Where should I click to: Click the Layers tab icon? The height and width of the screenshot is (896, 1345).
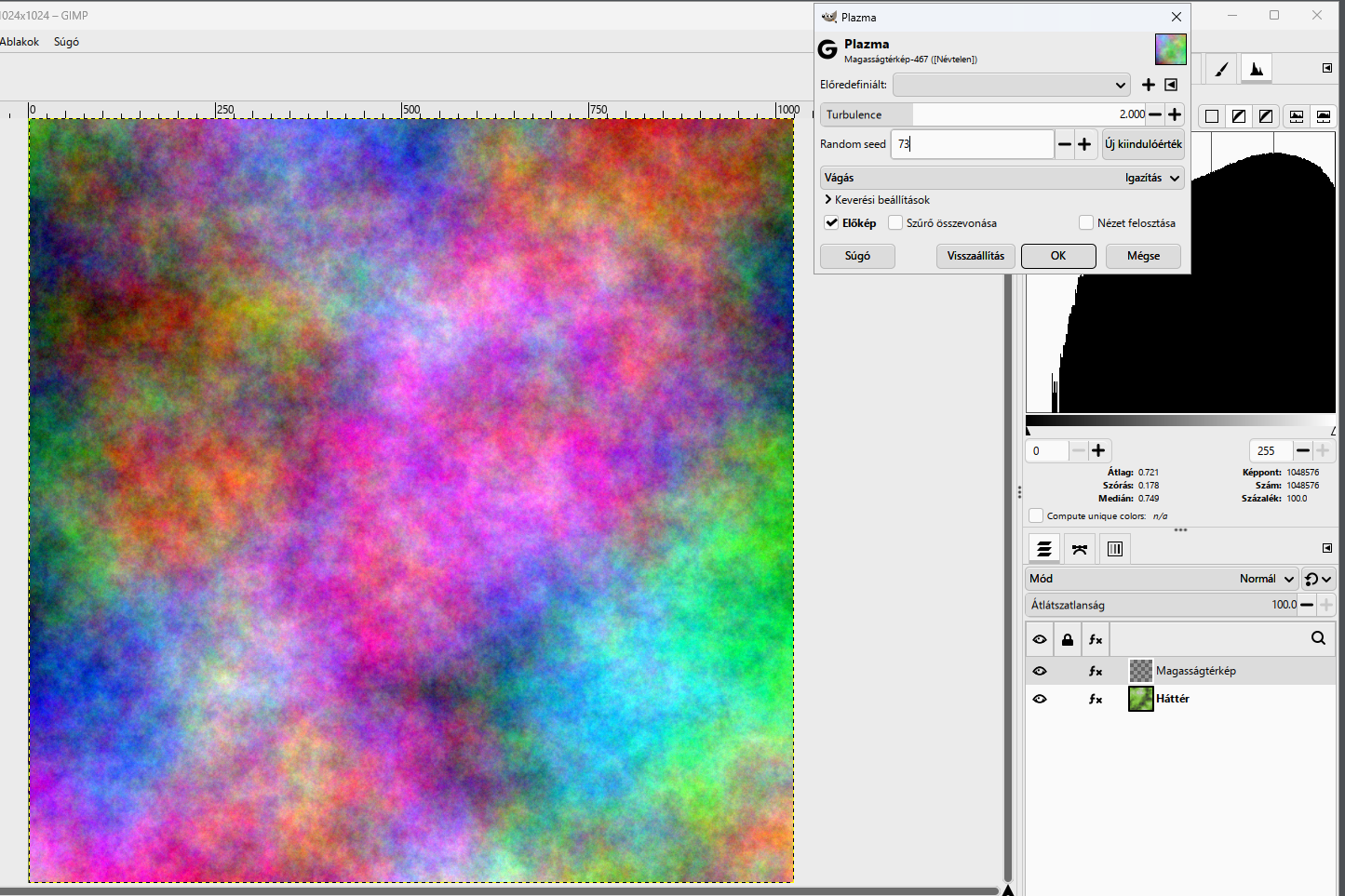click(1044, 549)
